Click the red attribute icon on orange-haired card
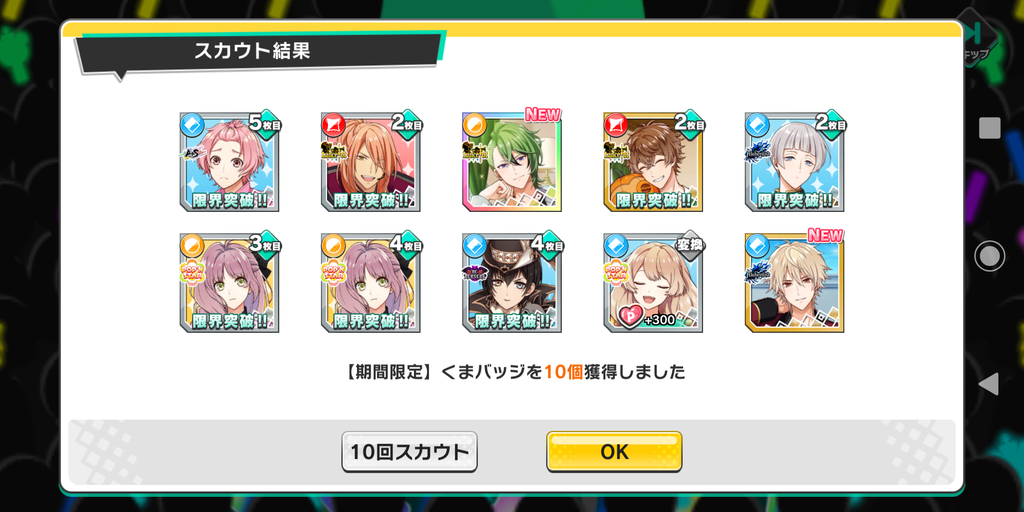 tap(334, 124)
